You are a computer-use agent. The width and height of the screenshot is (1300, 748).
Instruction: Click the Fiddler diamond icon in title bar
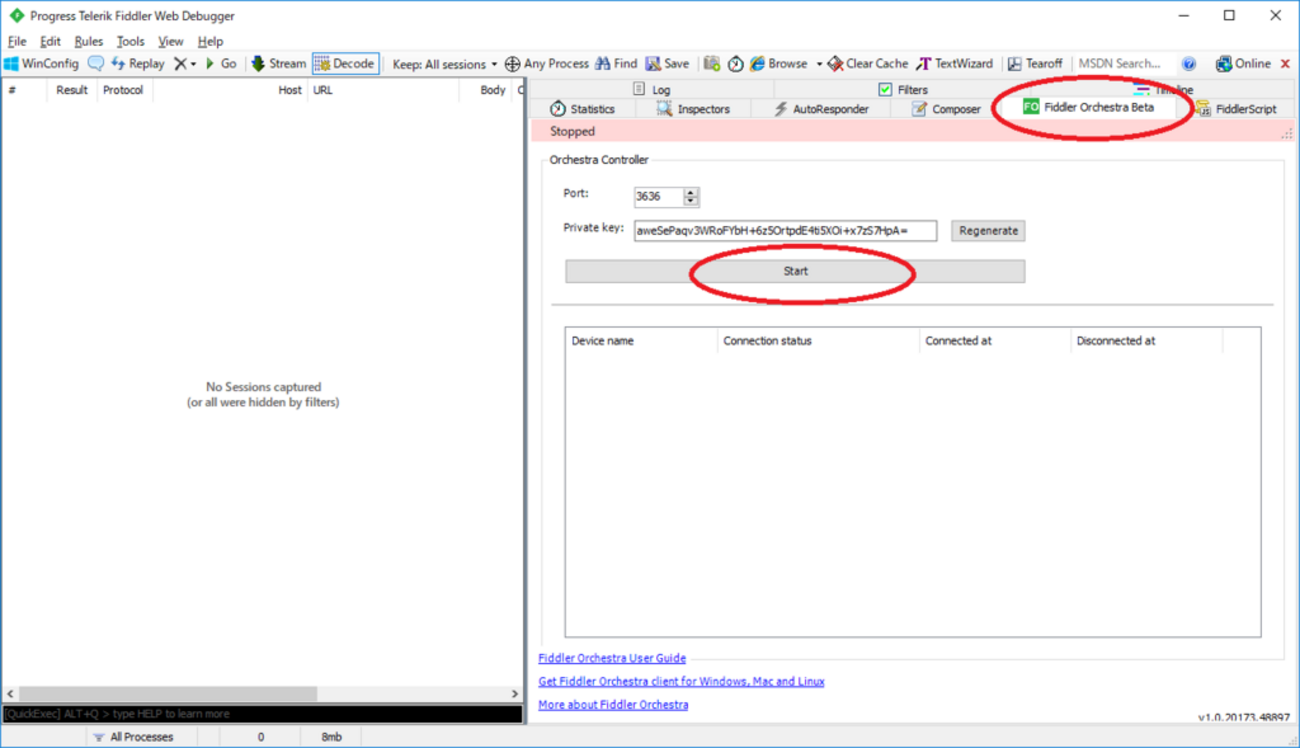tap(16, 16)
